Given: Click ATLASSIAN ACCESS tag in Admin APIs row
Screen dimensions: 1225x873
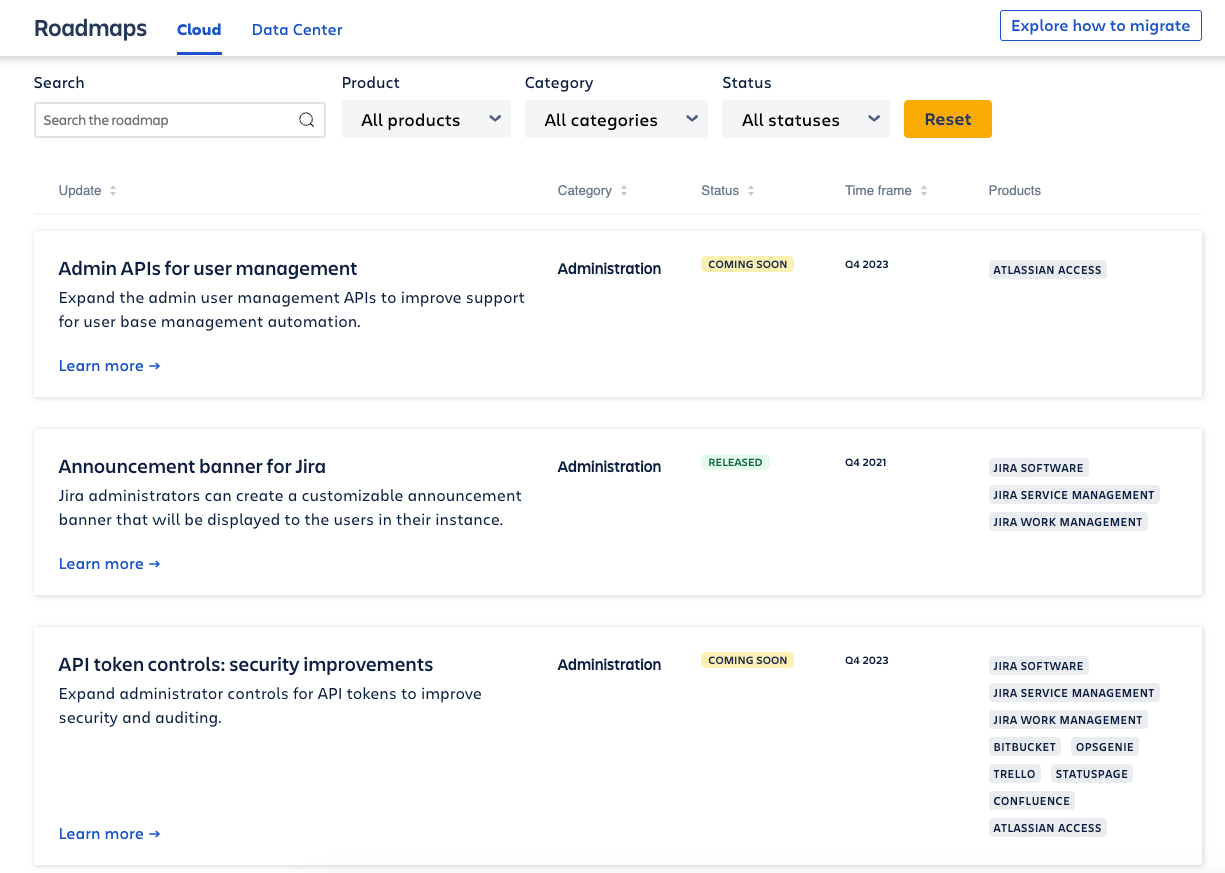Looking at the screenshot, I should click(x=1047, y=270).
